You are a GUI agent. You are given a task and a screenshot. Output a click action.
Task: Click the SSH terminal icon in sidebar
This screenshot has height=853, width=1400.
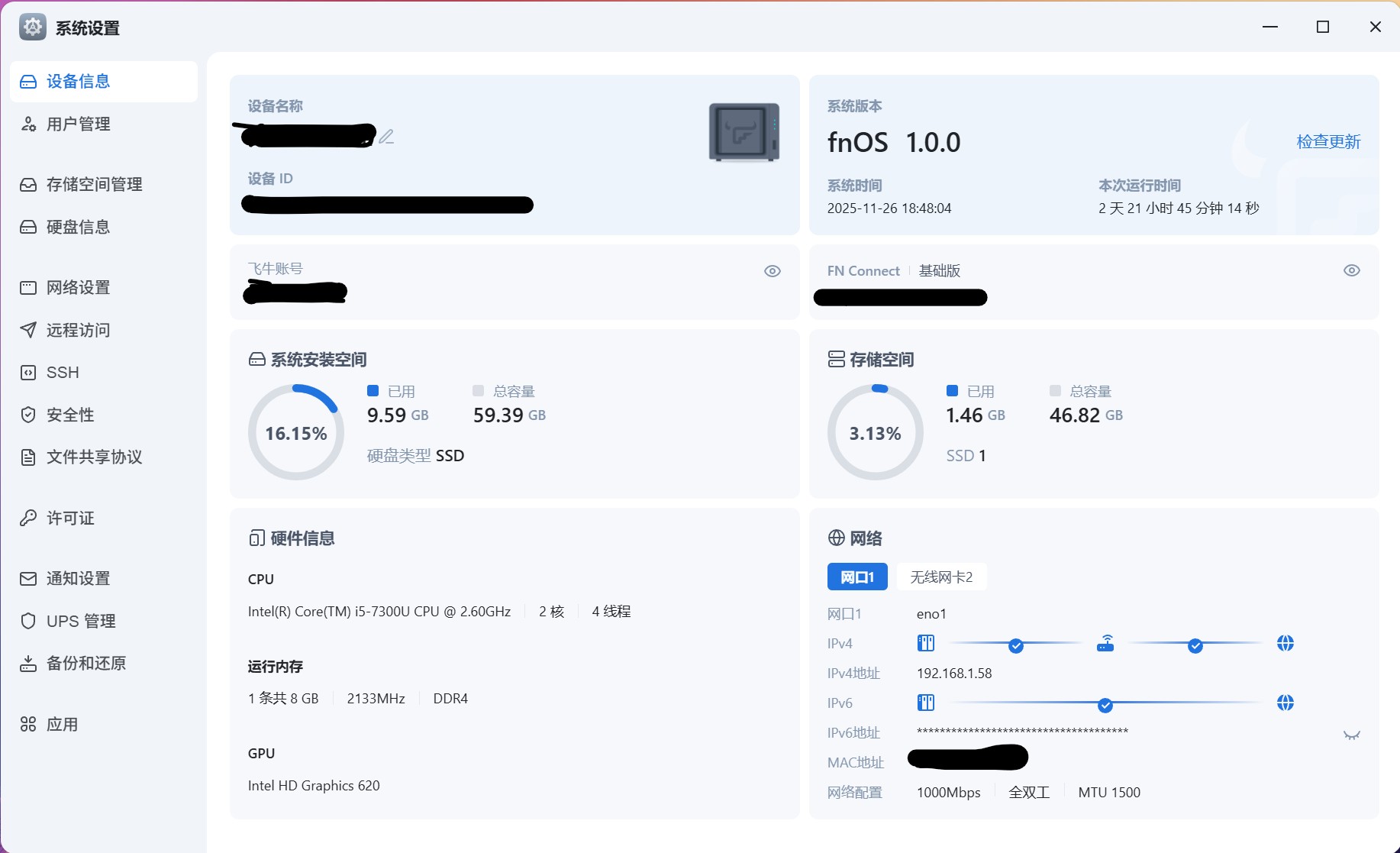28,373
